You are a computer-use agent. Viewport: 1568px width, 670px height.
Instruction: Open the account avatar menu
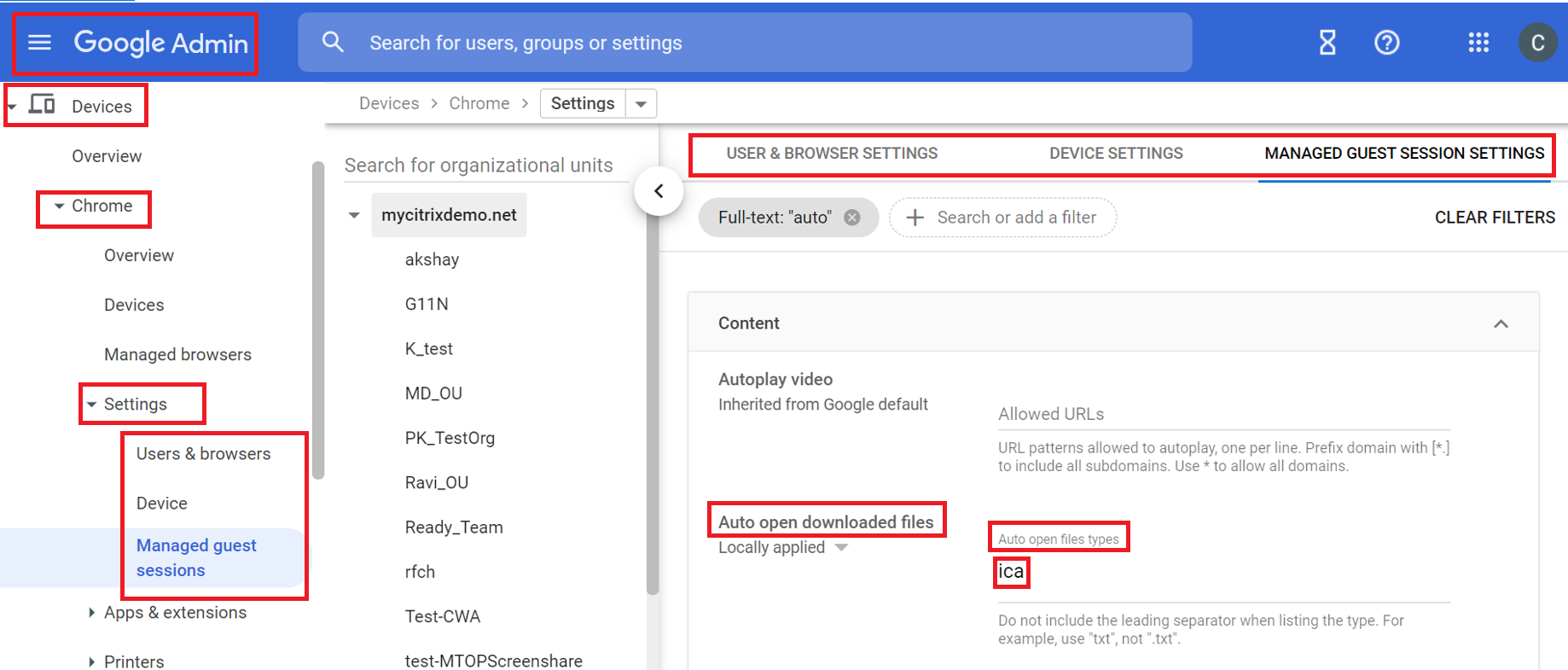click(x=1537, y=43)
